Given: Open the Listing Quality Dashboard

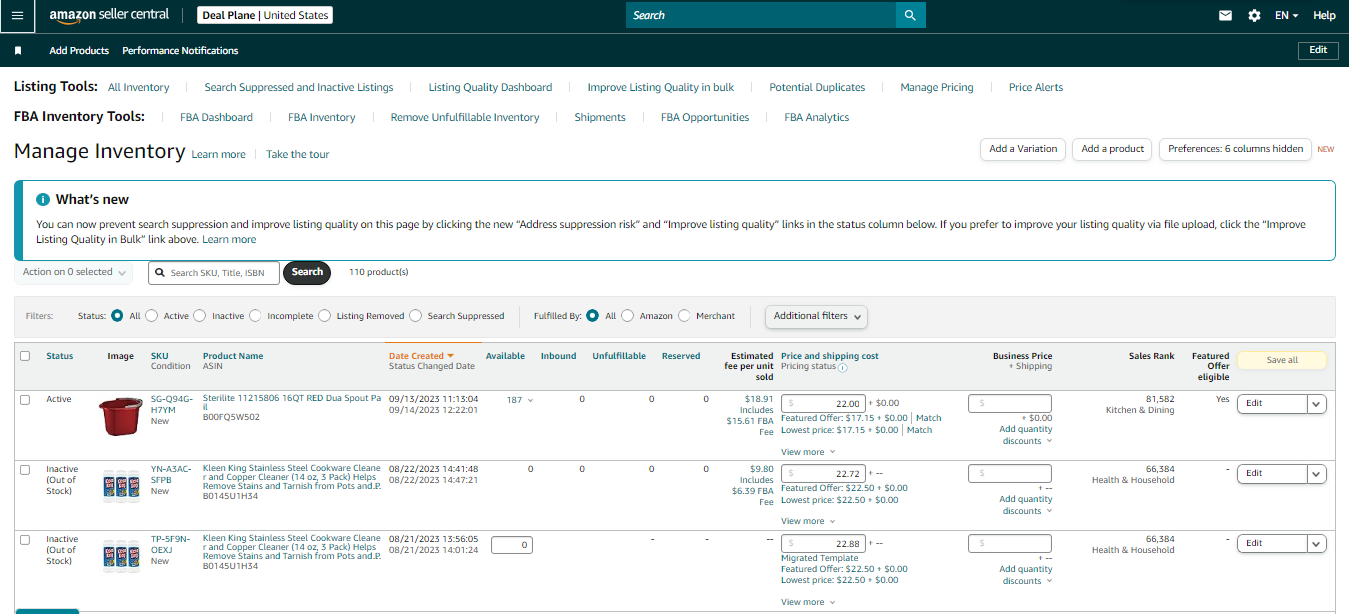Looking at the screenshot, I should tap(490, 88).
